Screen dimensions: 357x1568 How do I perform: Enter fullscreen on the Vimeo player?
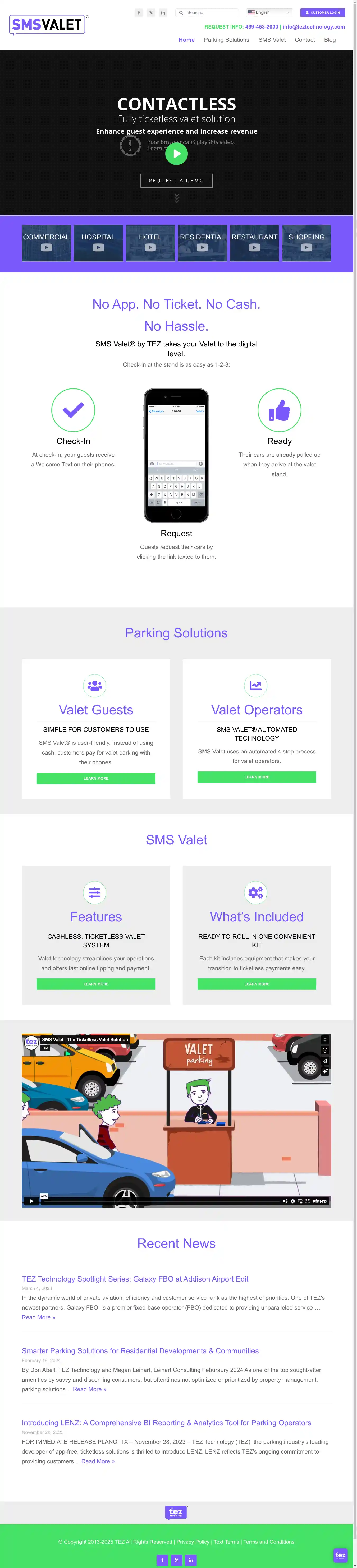tap(307, 1201)
